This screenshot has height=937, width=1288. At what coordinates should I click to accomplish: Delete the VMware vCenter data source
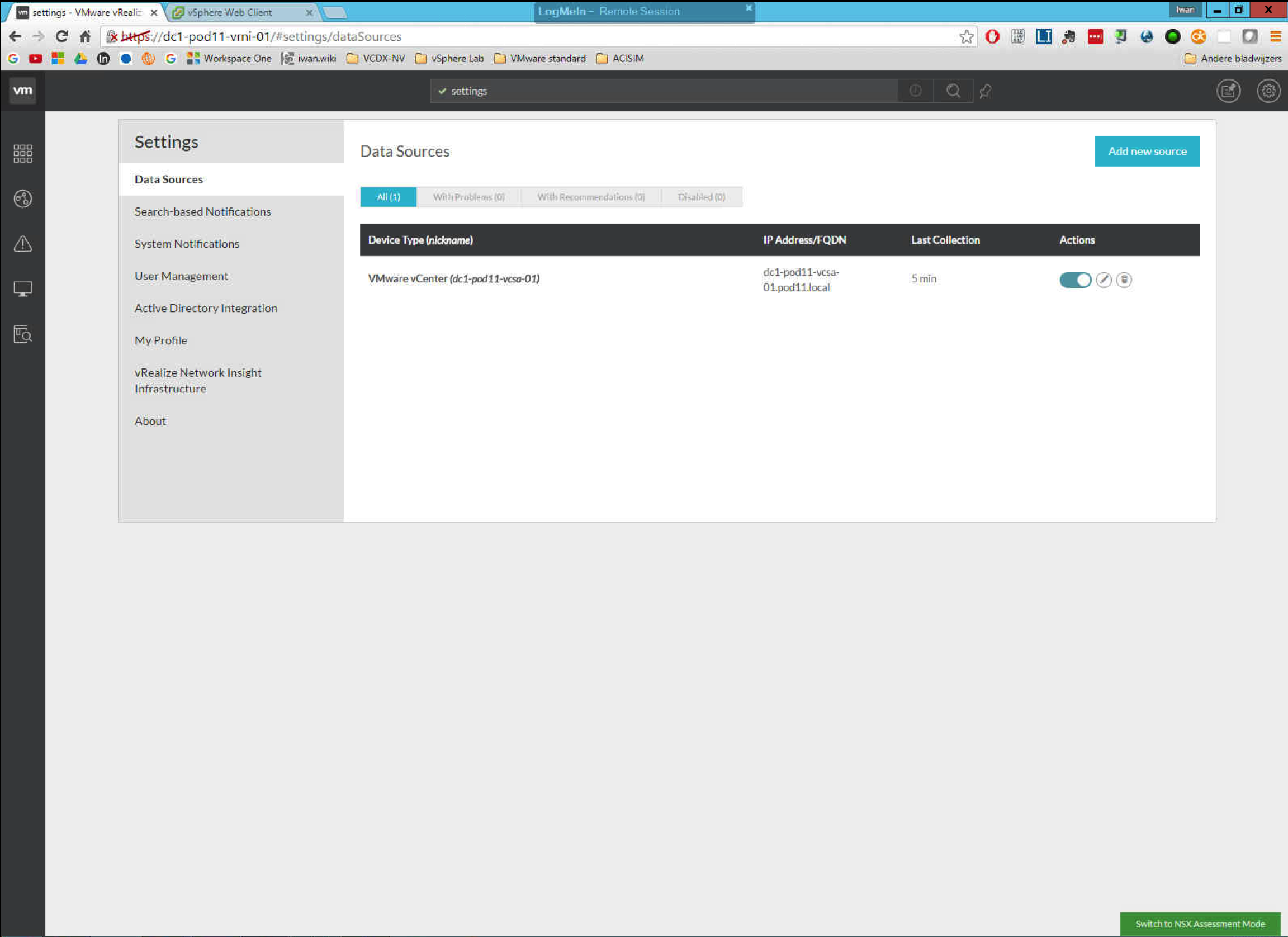(x=1124, y=280)
